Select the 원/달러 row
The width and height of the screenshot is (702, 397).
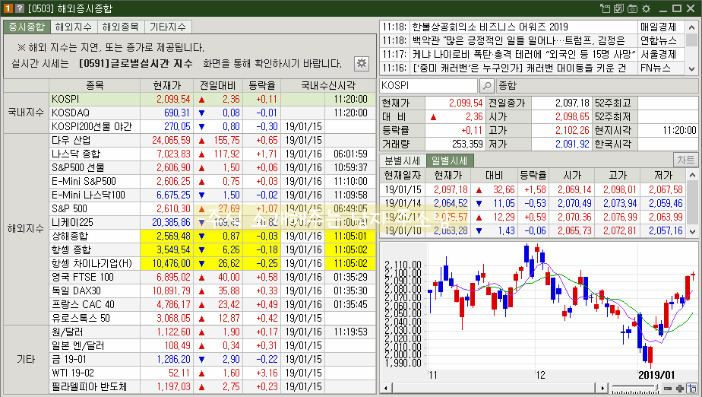pos(212,332)
